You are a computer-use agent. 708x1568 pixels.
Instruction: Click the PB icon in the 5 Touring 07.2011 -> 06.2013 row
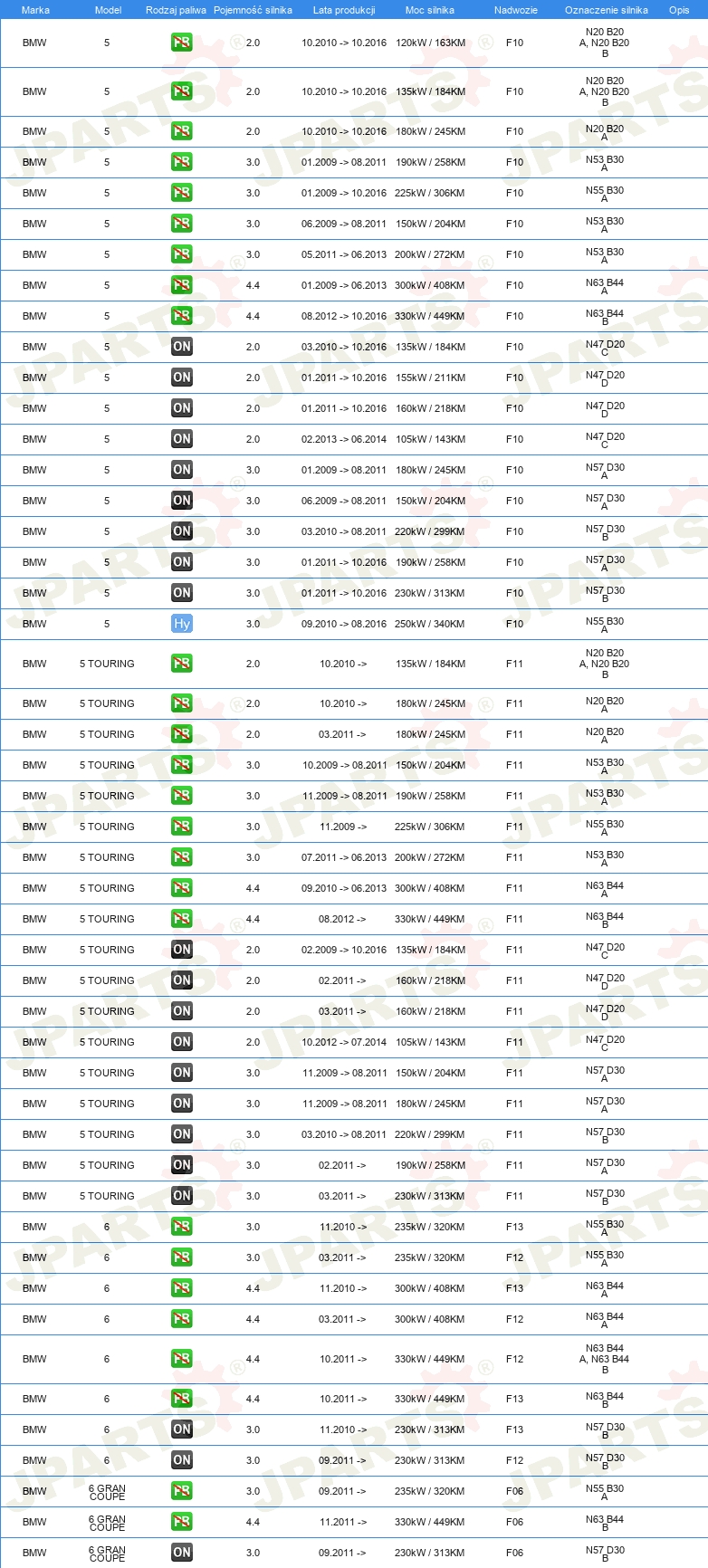coord(182,857)
